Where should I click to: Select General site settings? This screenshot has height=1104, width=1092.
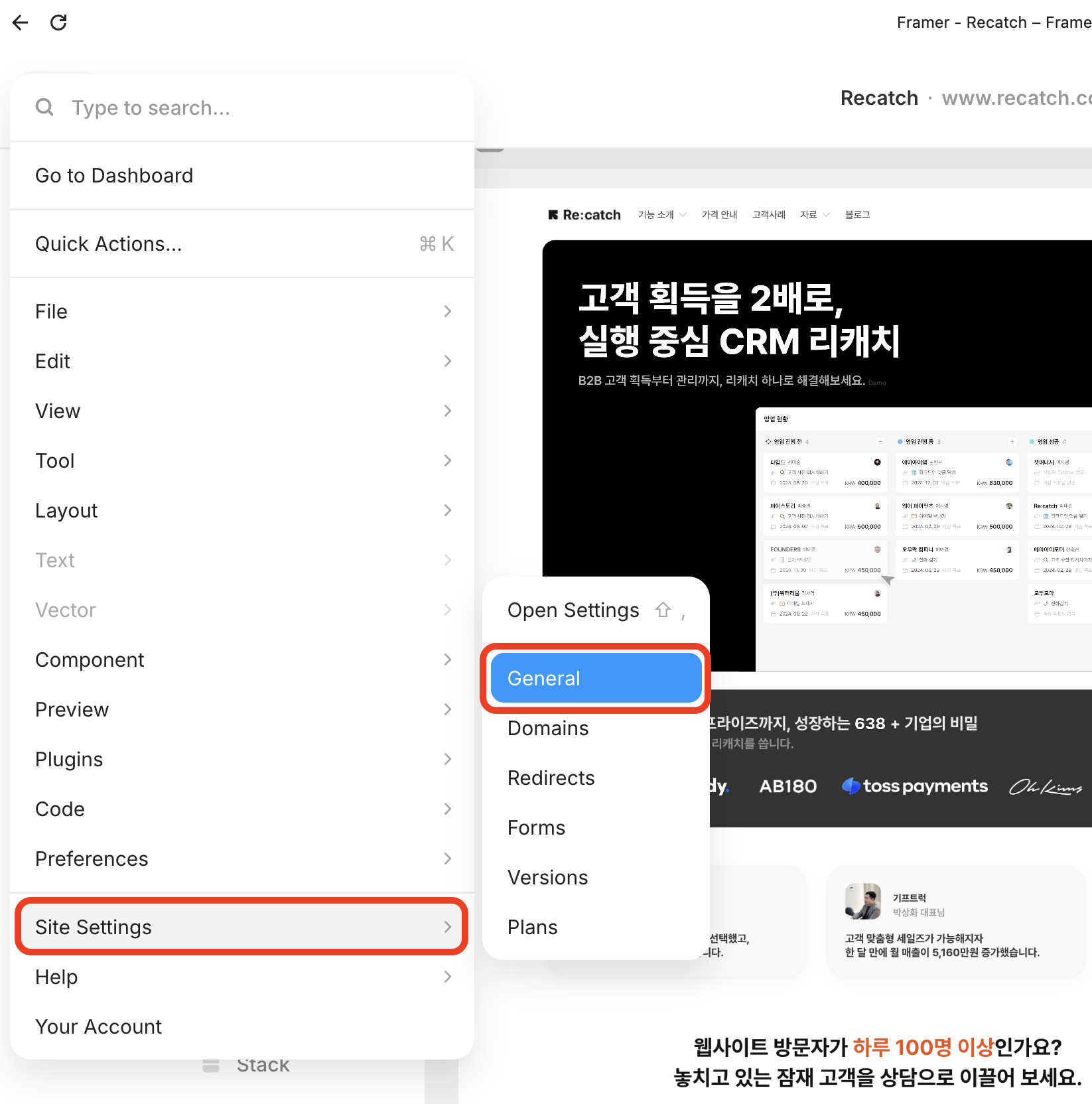(x=596, y=678)
